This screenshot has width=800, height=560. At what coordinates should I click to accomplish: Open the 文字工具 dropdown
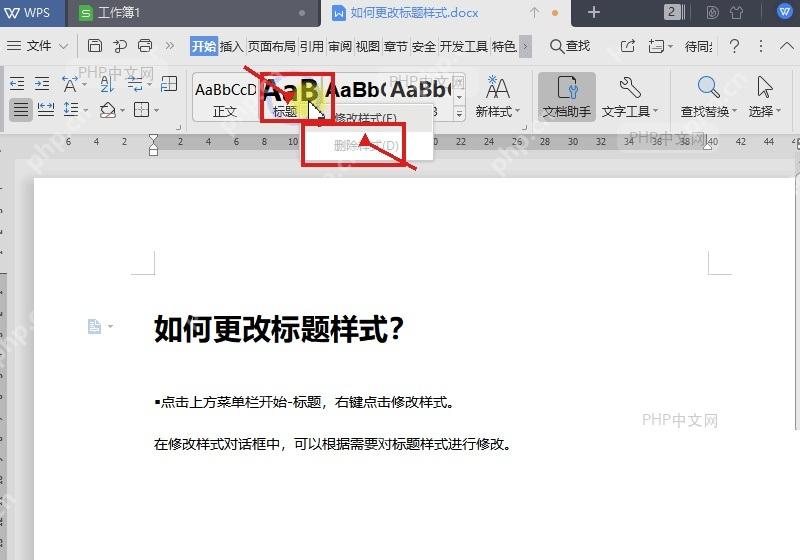pos(630,97)
